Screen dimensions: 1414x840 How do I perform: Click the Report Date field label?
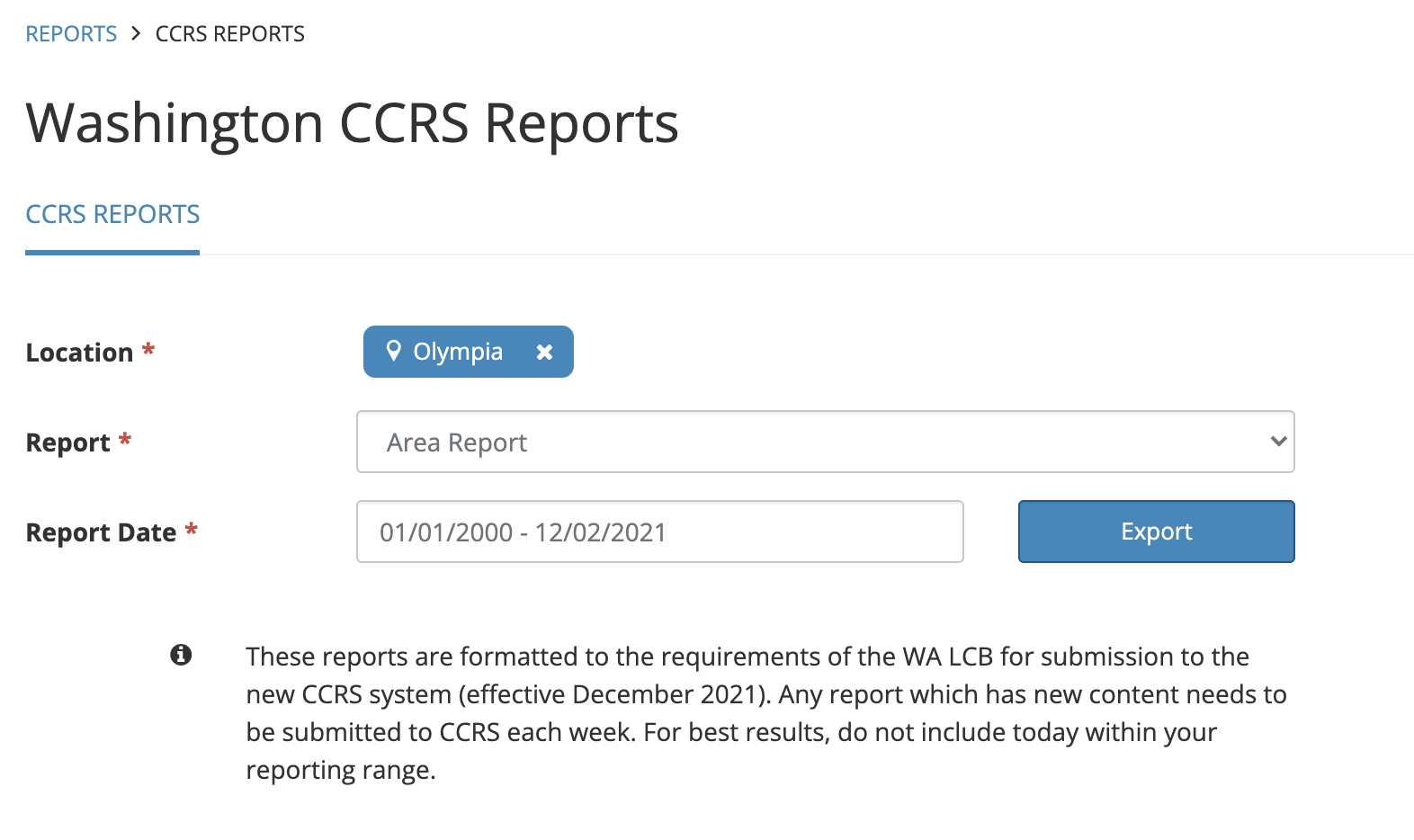point(101,532)
